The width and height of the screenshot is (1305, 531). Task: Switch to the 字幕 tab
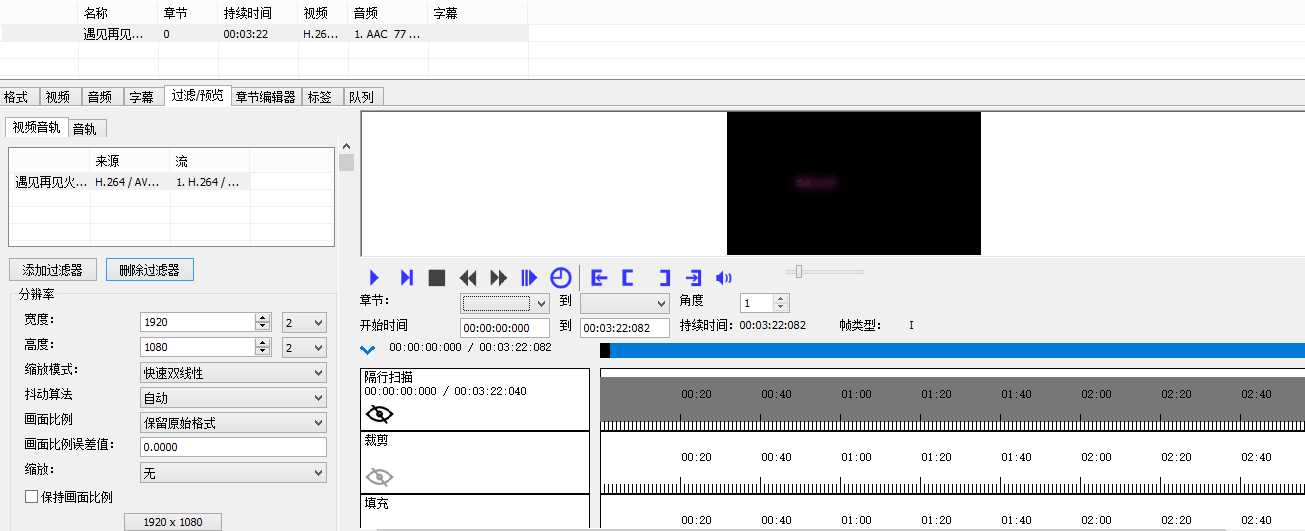[142, 97]
